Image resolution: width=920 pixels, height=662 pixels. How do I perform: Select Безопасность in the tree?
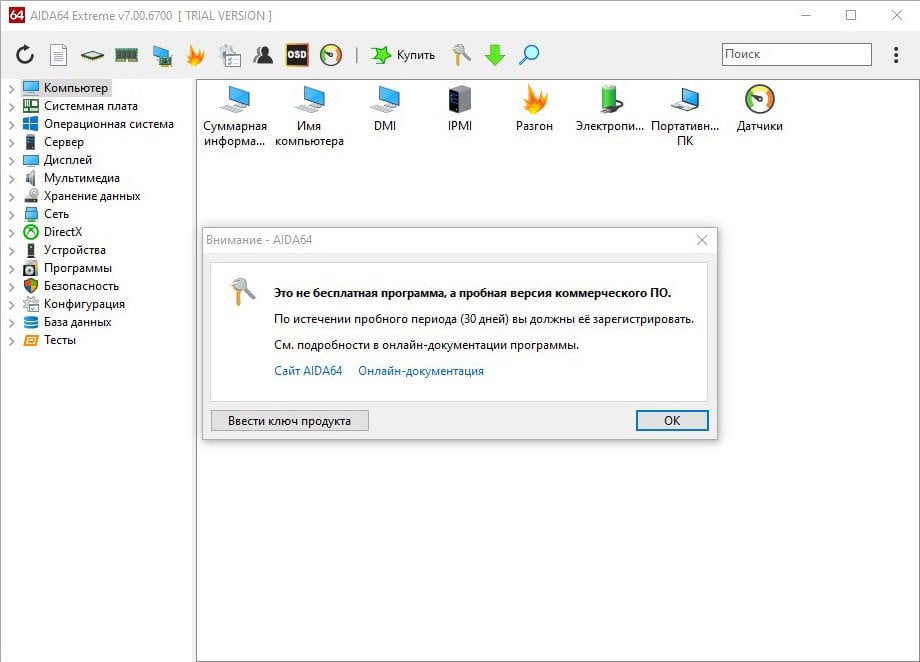click(71, 286)
